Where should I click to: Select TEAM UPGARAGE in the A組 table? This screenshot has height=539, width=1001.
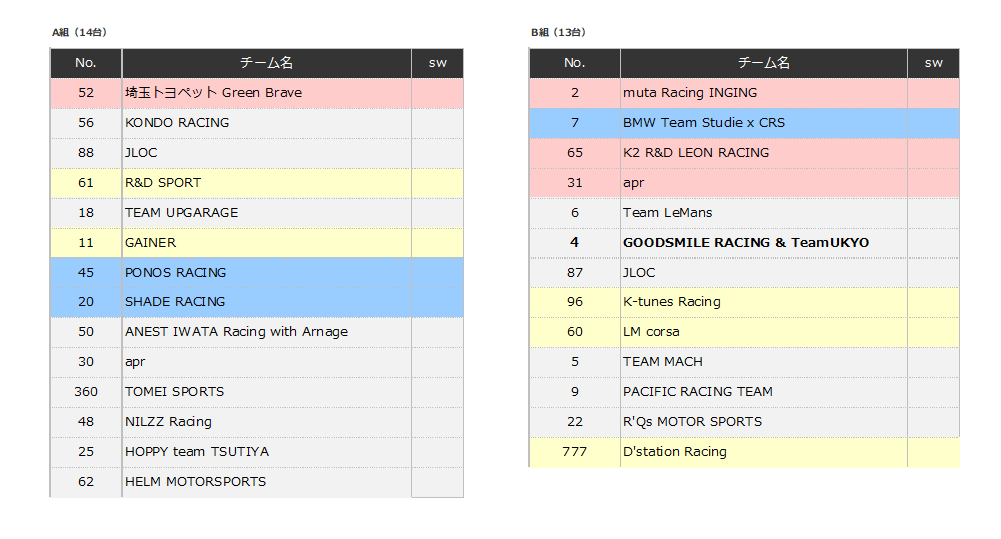click(x=181, y=213)
